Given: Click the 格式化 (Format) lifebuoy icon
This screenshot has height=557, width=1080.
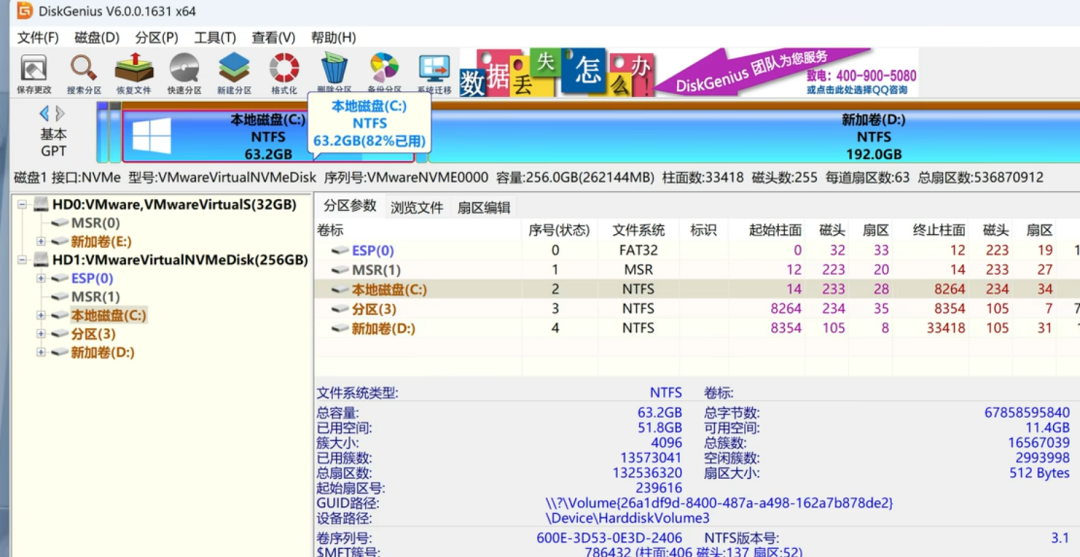Looking at the screenshot, I should coord(284,71).
